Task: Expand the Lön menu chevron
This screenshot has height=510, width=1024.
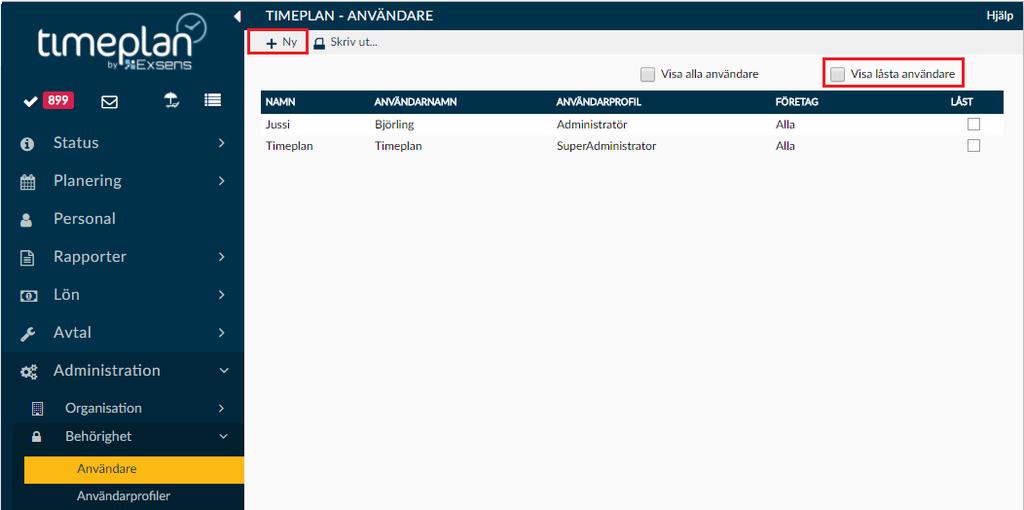Action: (x=221, y=295)
